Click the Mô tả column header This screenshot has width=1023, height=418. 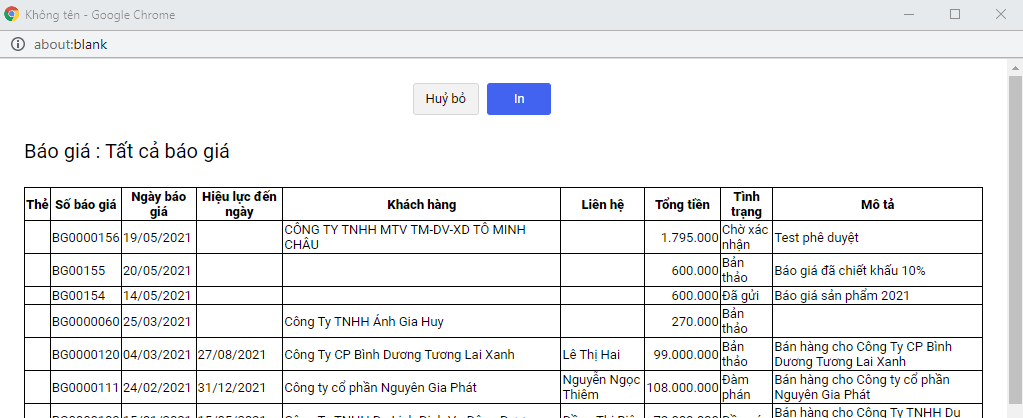878,204
